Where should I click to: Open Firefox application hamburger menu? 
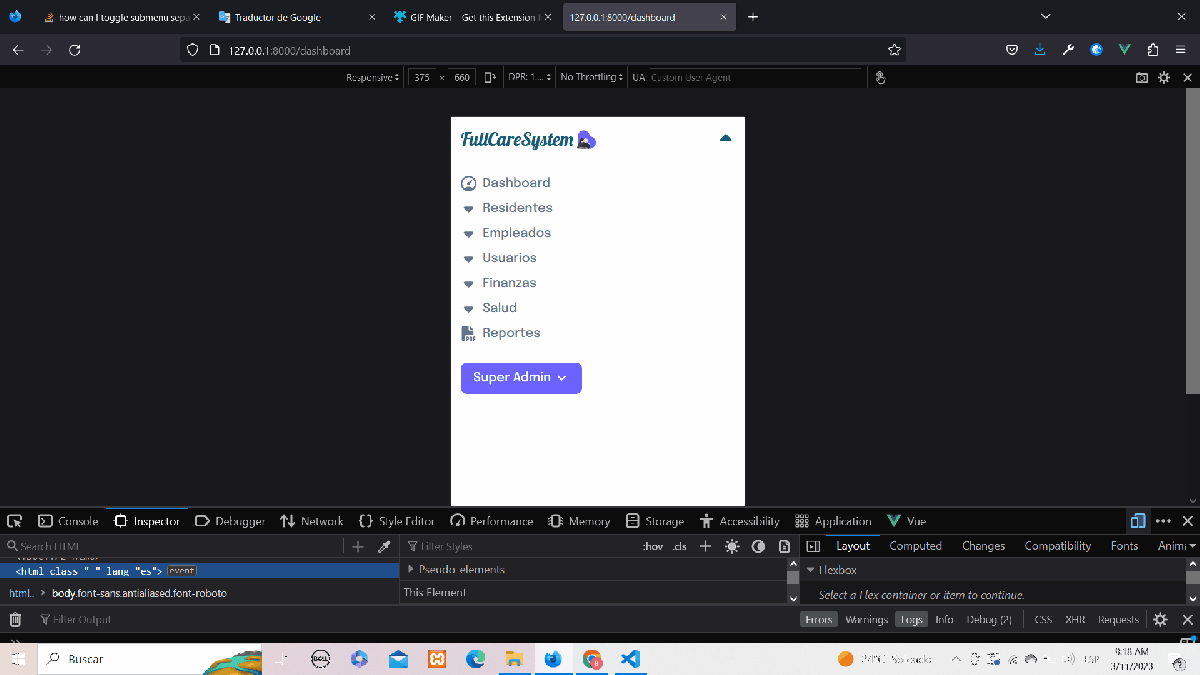click(1180, 50)
